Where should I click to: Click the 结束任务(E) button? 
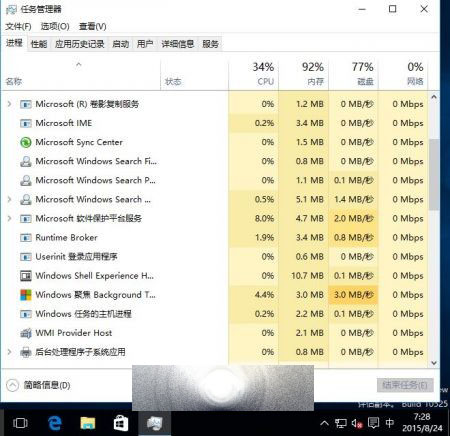pyautogui.click(x=405, y=385)
